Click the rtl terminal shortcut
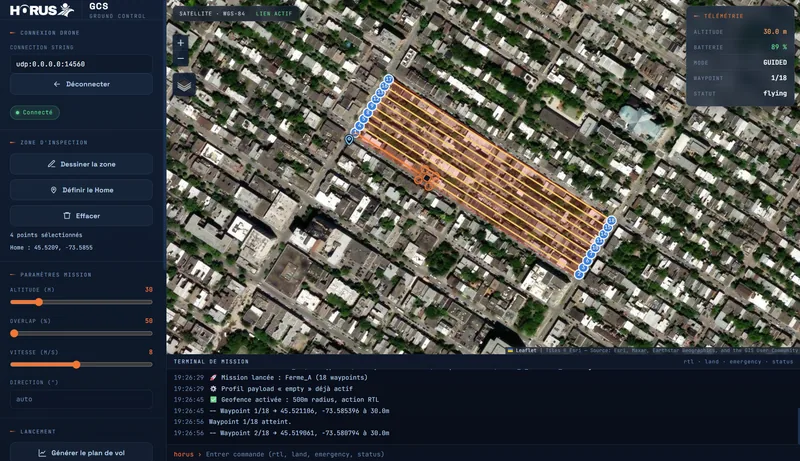Image resolution: width=800 pixels, height=461 pixels. point(688,362)
